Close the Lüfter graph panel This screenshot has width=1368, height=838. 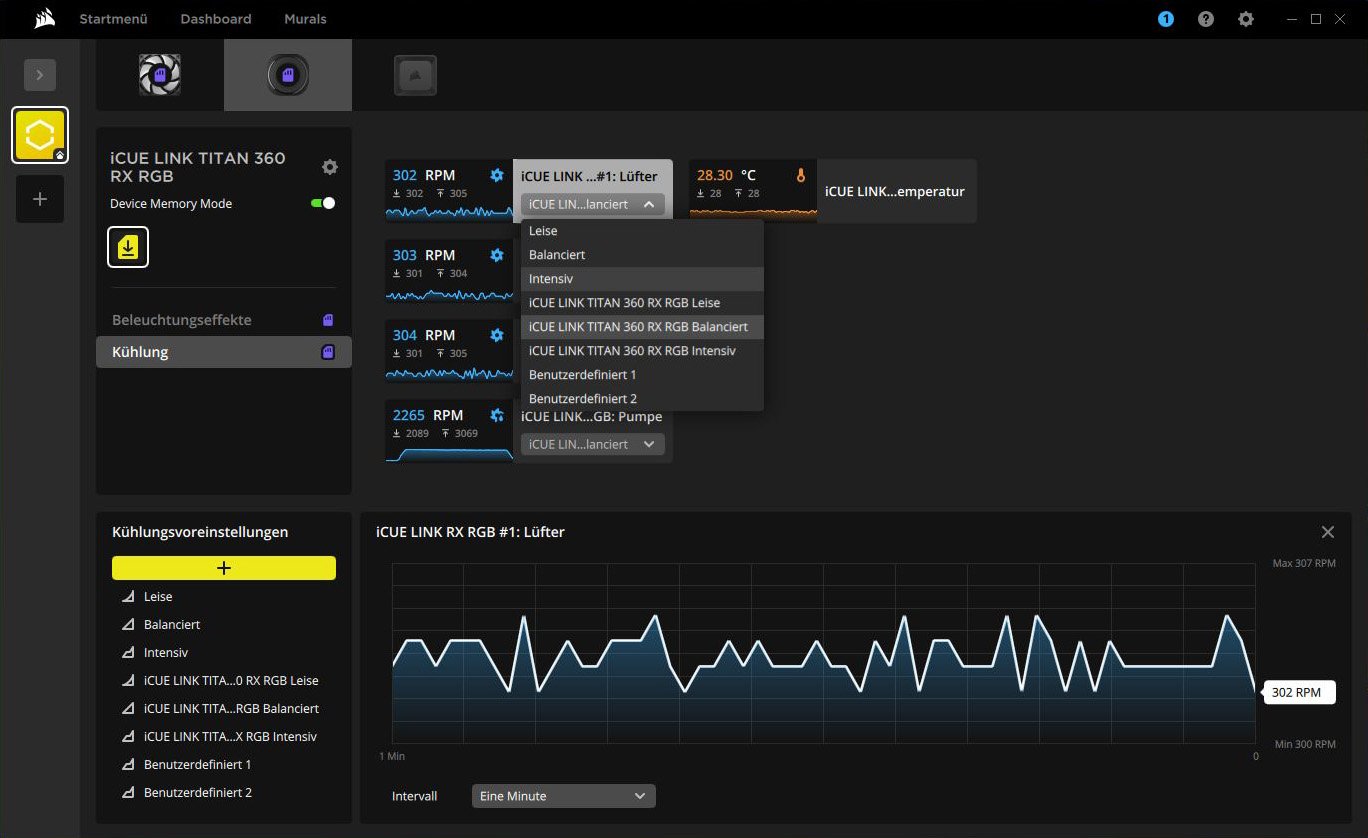[1328, 532]
